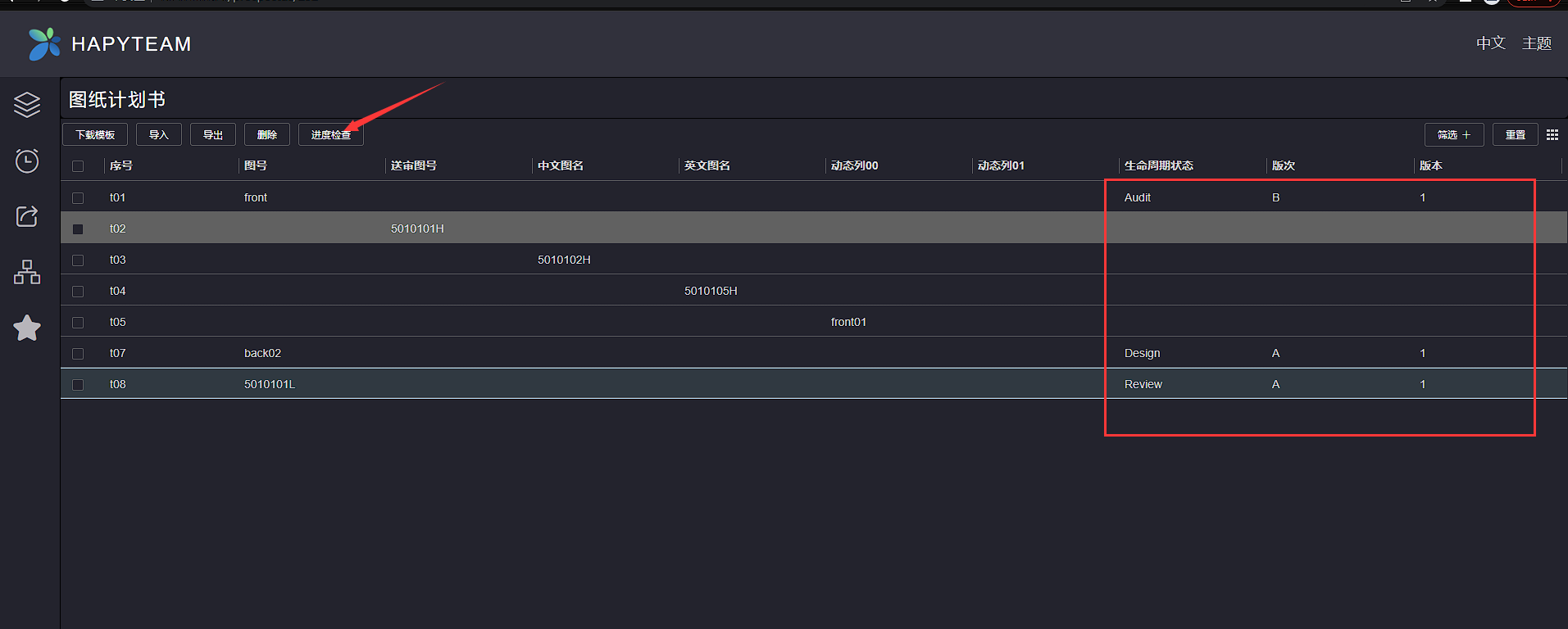Image resolution: width=1568 pixels, height=629 pixels.
Task: Click the 重置 reset button
Action: (1516, 134)
